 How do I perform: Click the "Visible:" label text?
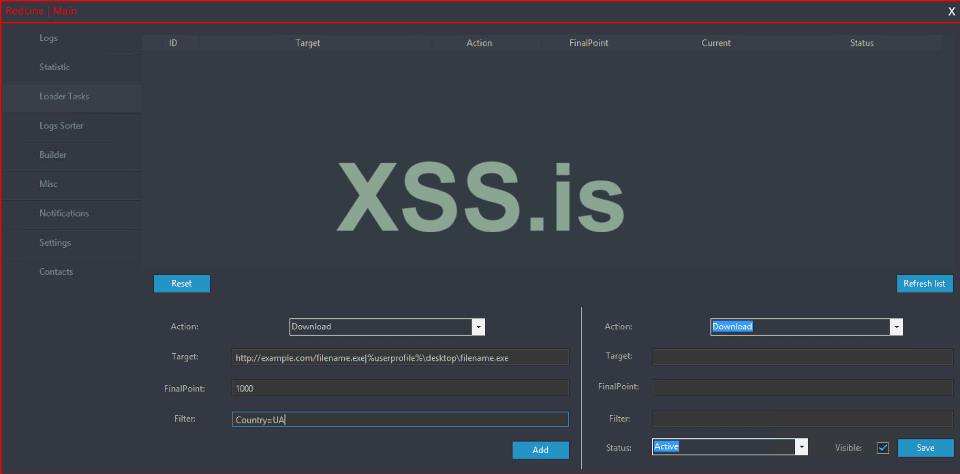click(x=849, y=448)
